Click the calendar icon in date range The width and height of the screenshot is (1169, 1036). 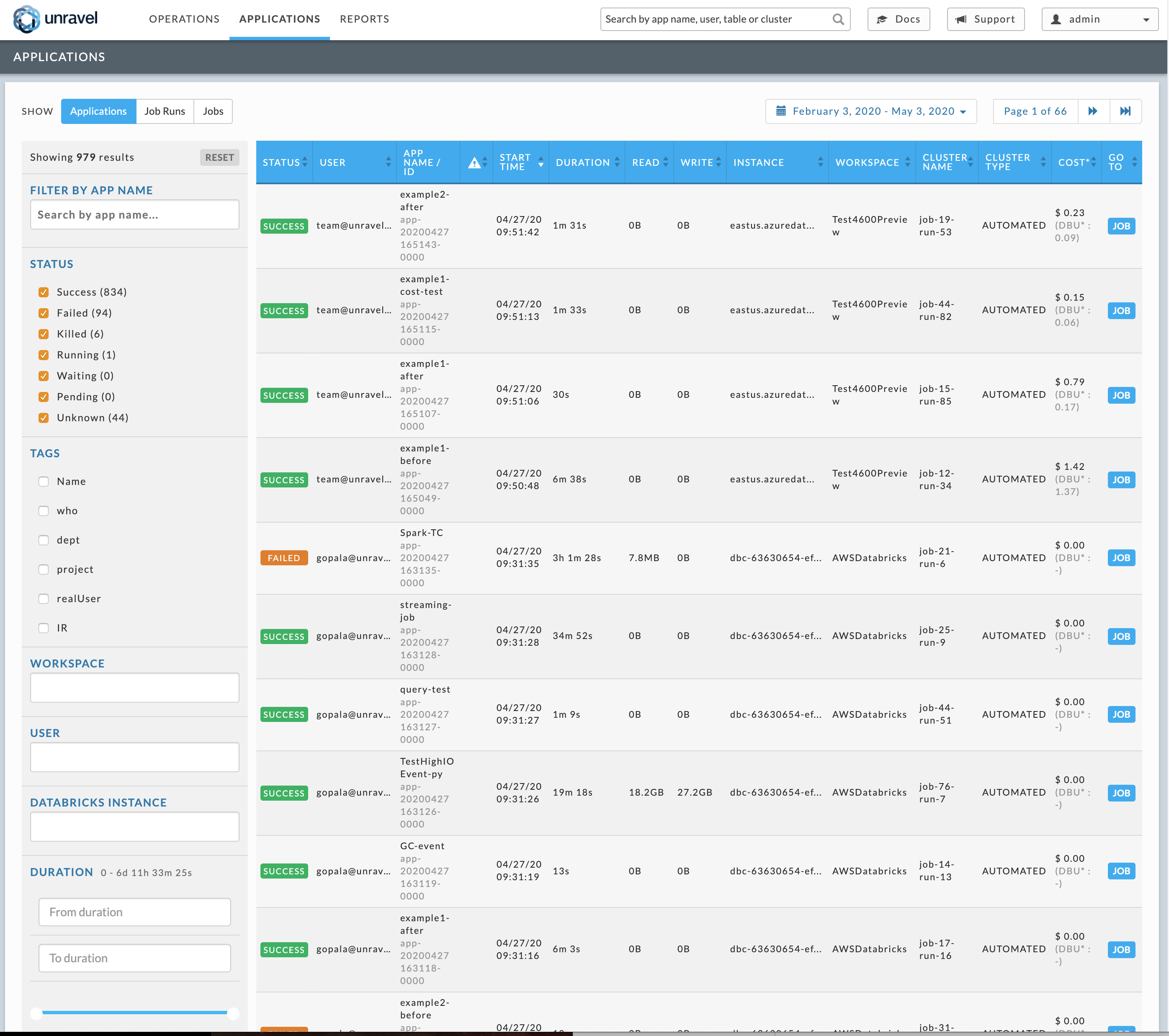[781, 111]
